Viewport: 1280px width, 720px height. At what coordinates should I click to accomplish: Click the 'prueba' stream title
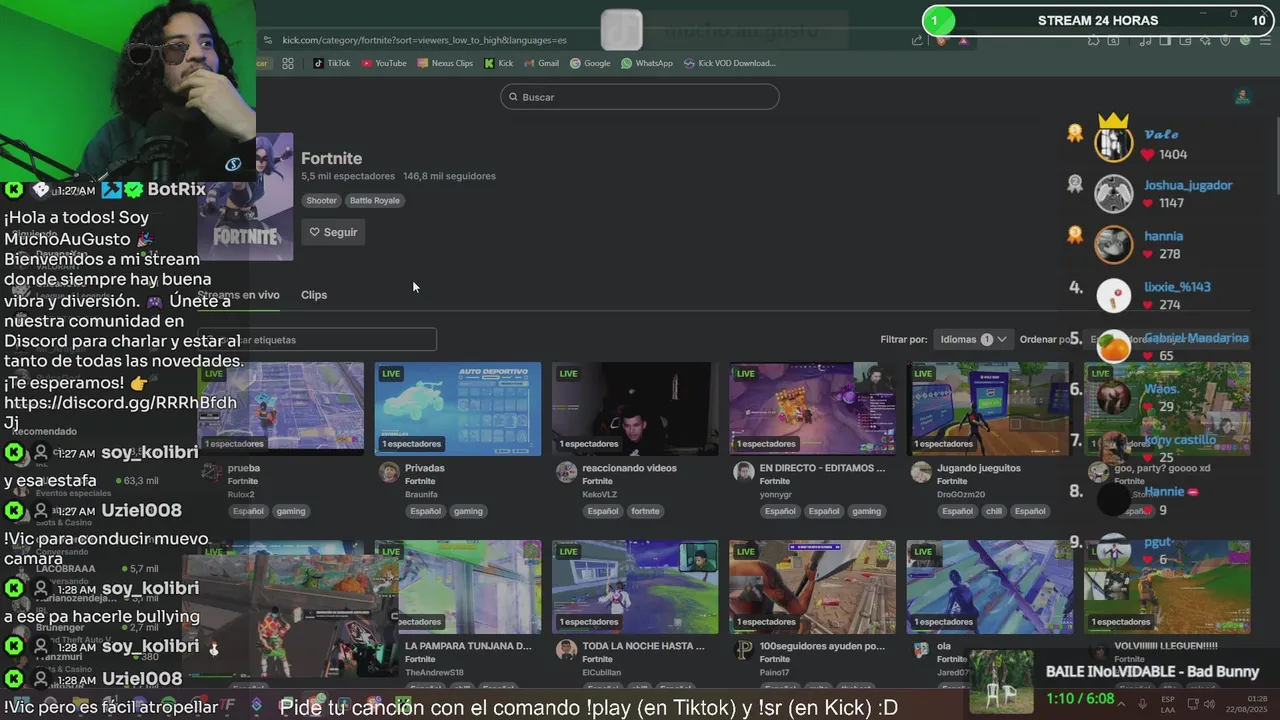[244, 468]
